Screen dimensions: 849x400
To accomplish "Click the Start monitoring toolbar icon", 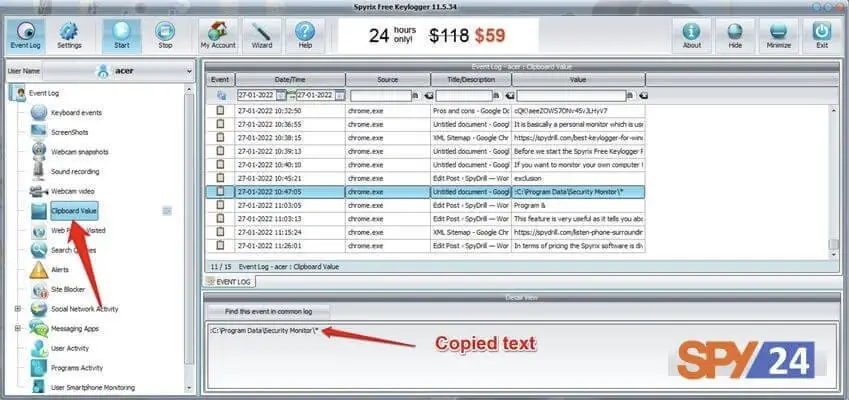I will pos(122,36).
